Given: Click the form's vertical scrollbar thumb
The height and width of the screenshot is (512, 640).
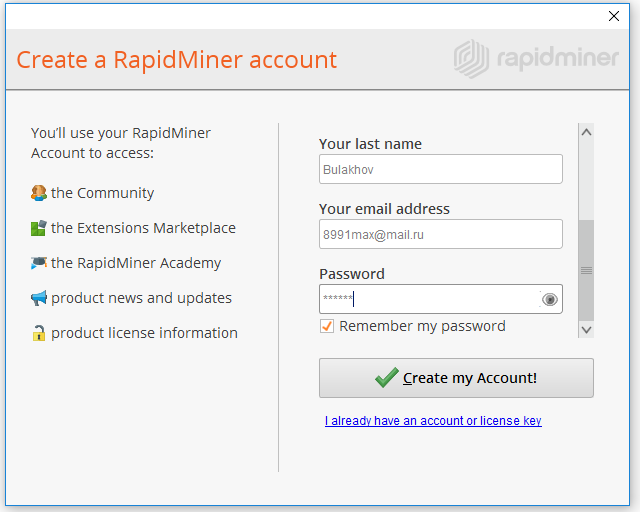Looking at the screenshot, I should (x=586, y=269).
